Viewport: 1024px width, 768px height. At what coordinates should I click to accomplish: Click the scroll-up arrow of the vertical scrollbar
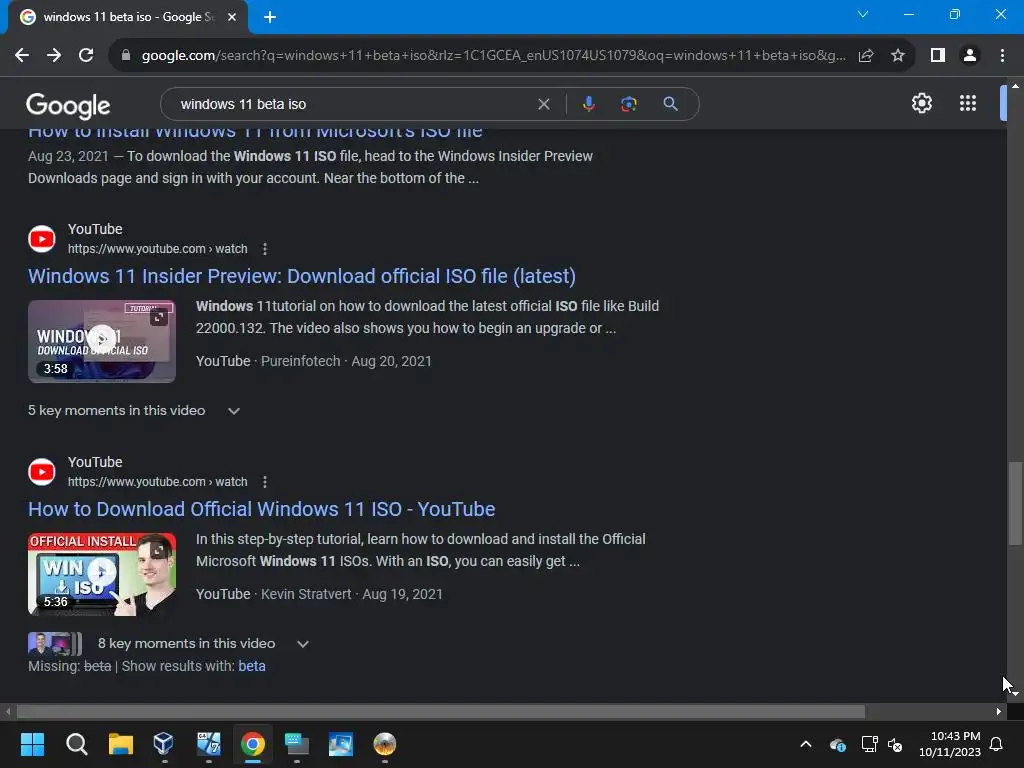(1015, 86)
